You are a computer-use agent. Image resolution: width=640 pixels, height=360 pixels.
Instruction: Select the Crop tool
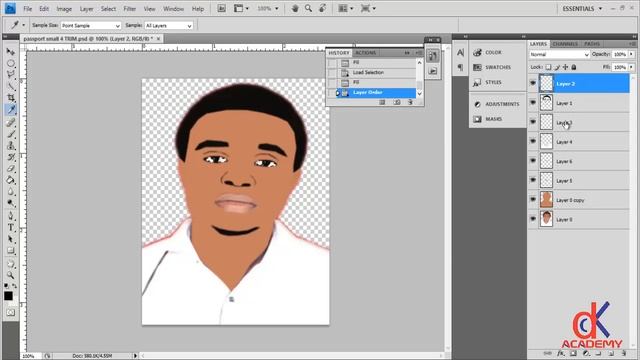click(11, 98)
